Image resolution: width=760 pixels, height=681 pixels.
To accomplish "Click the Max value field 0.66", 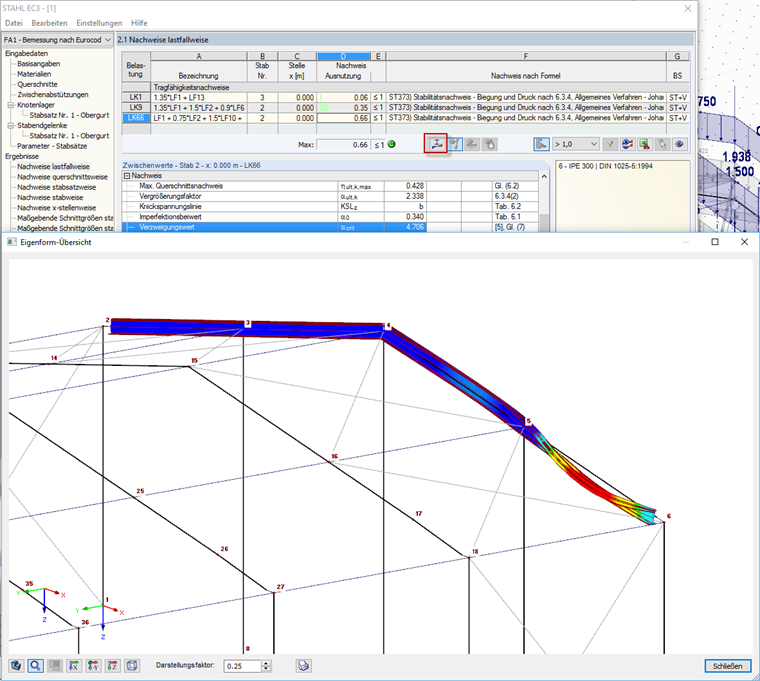I will [343, 144].
